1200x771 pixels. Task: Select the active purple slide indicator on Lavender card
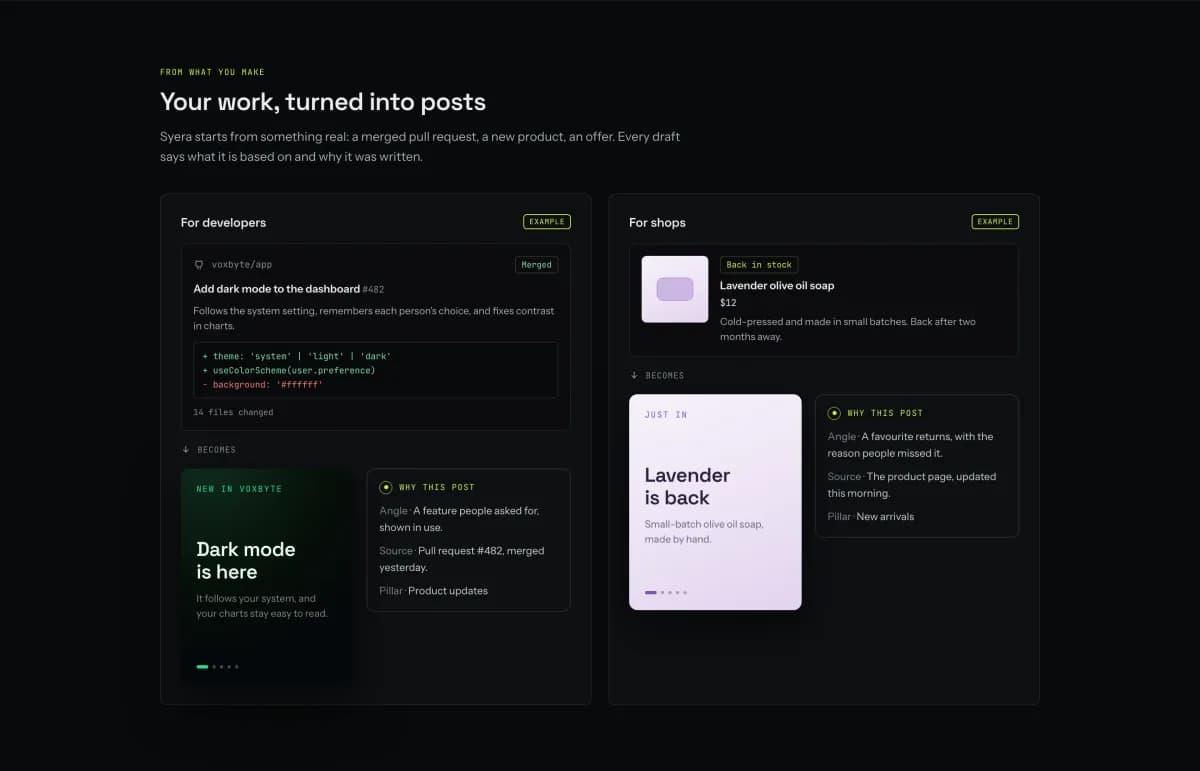[x=651, y=592]
